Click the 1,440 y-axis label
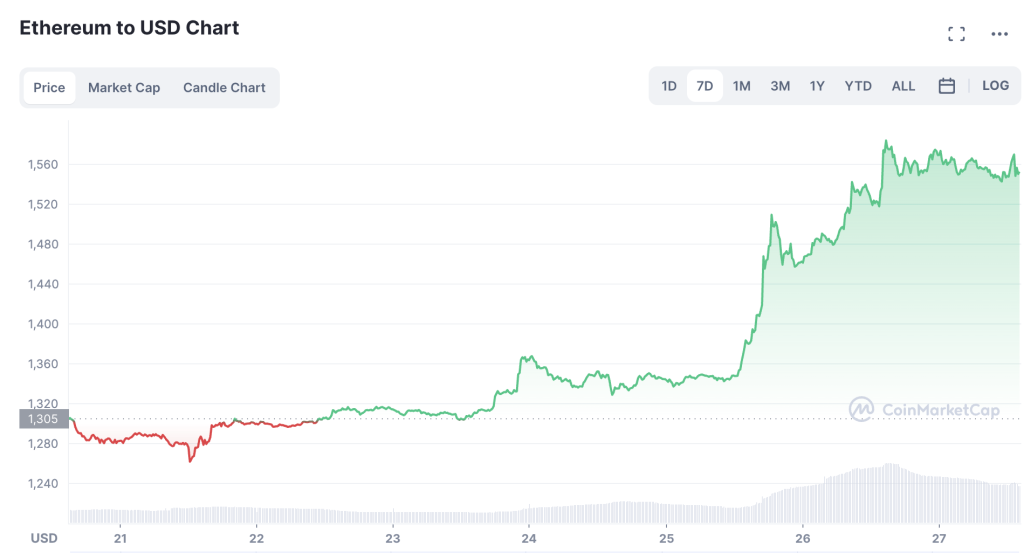 coord(43,284)
